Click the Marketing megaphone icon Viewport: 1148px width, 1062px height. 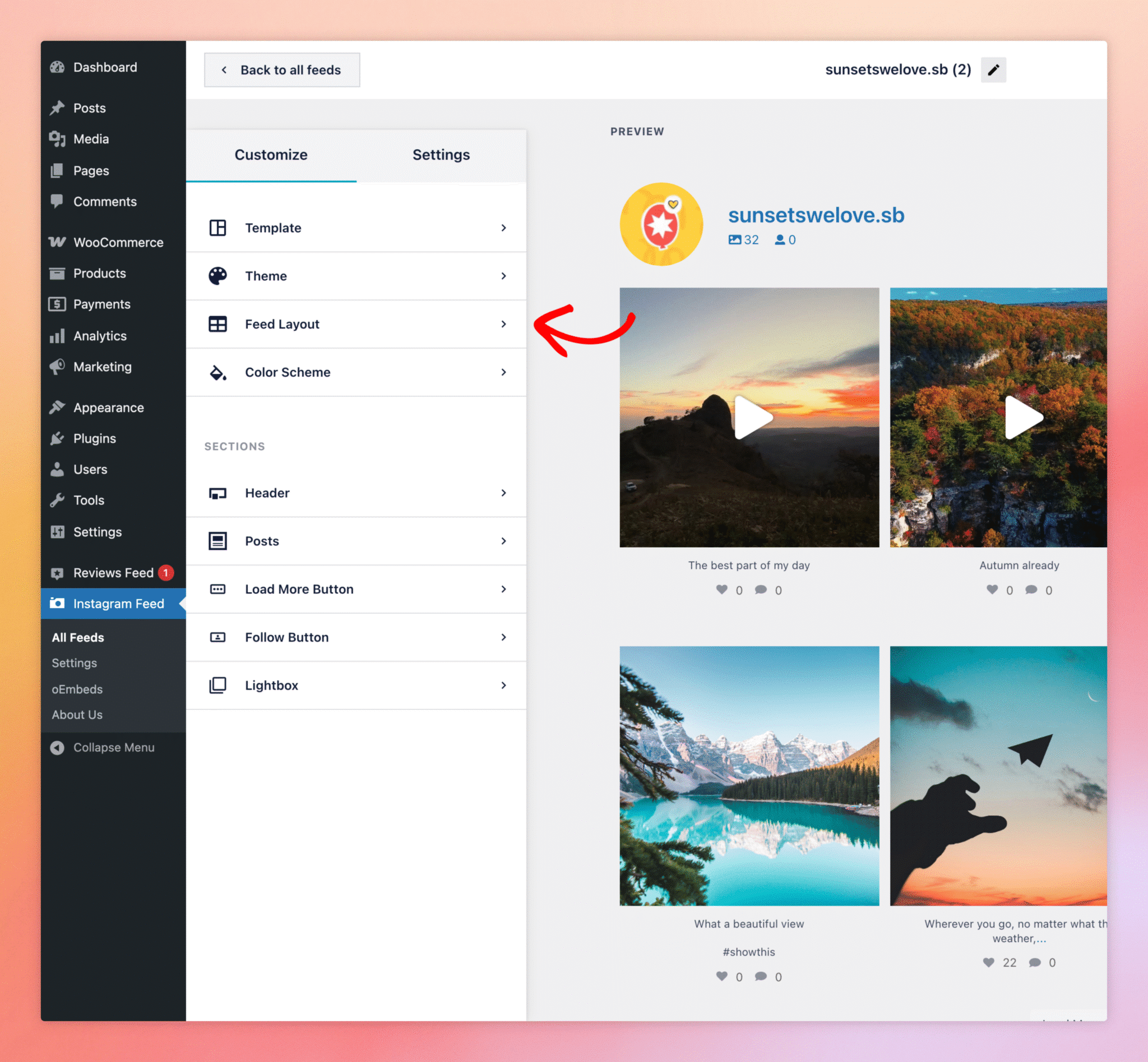point(57,367)
